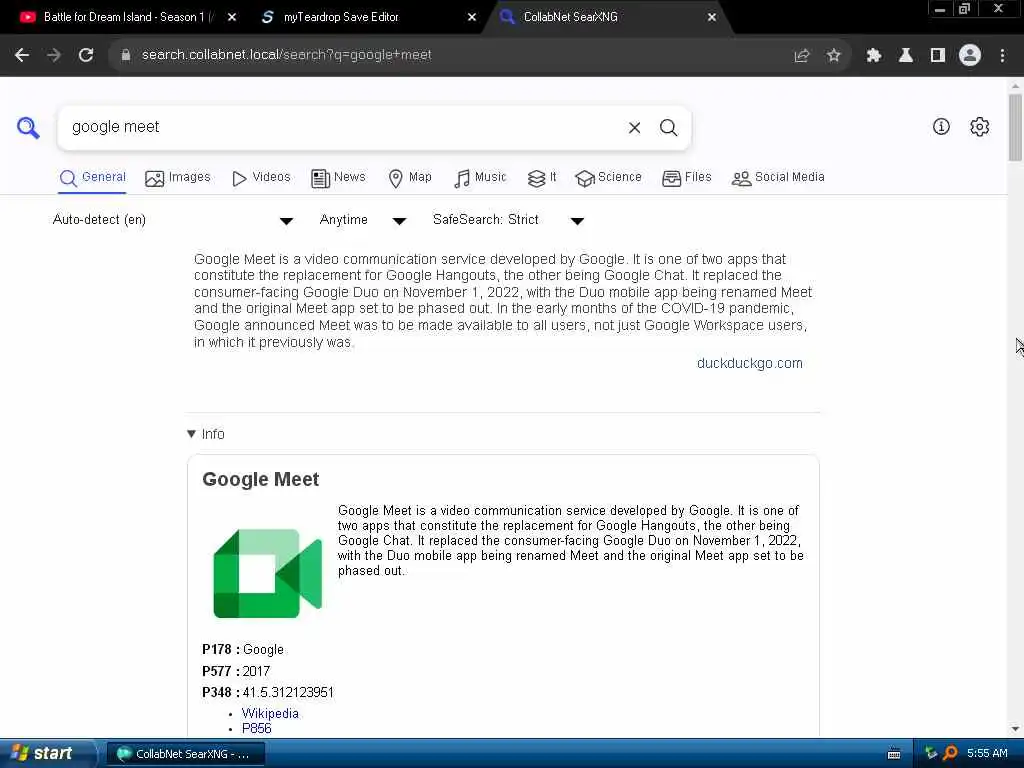Bookmark this page with the star icon
The width and height of the screenshot is (1024, 768).
834,56
